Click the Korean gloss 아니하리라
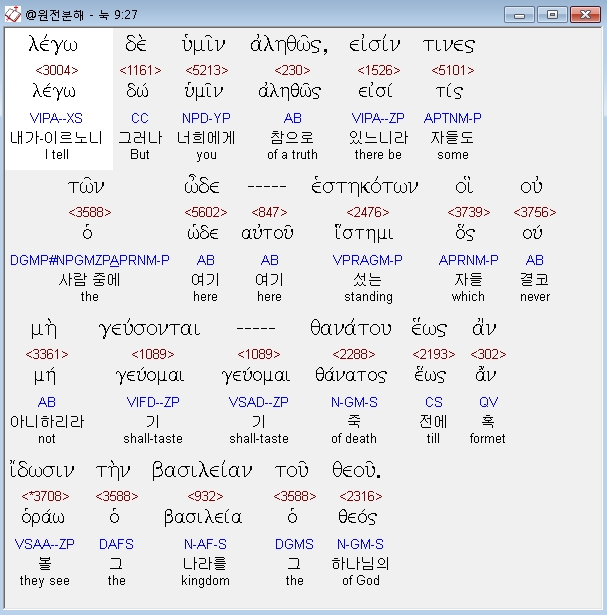The height and width of the screenshot is (615, 607). point(47,422)
